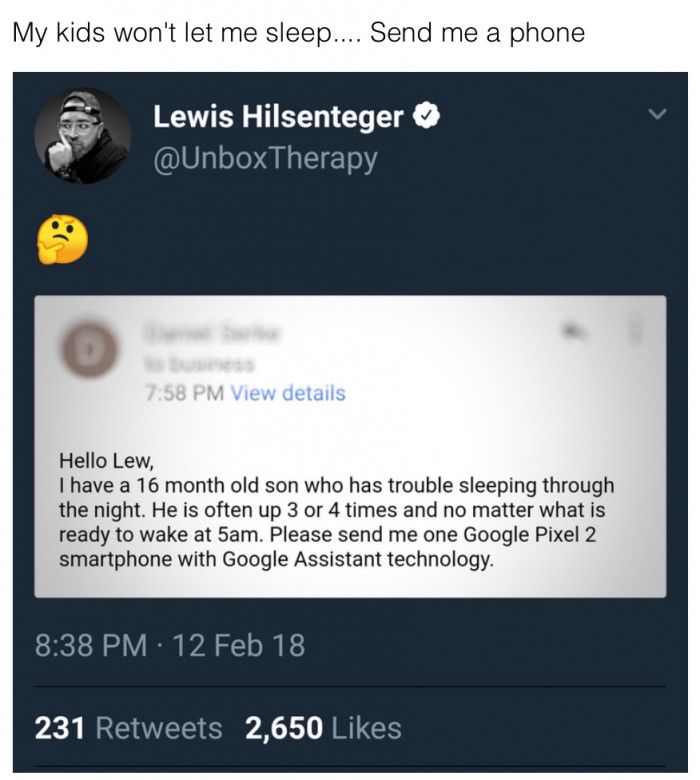Click the 'My kids won't let me sleep' caption

(299, 33)
